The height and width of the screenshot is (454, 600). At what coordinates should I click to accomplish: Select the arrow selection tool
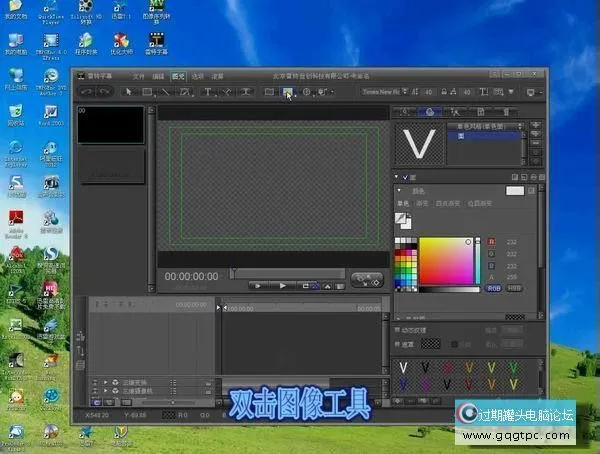[128, 92]
